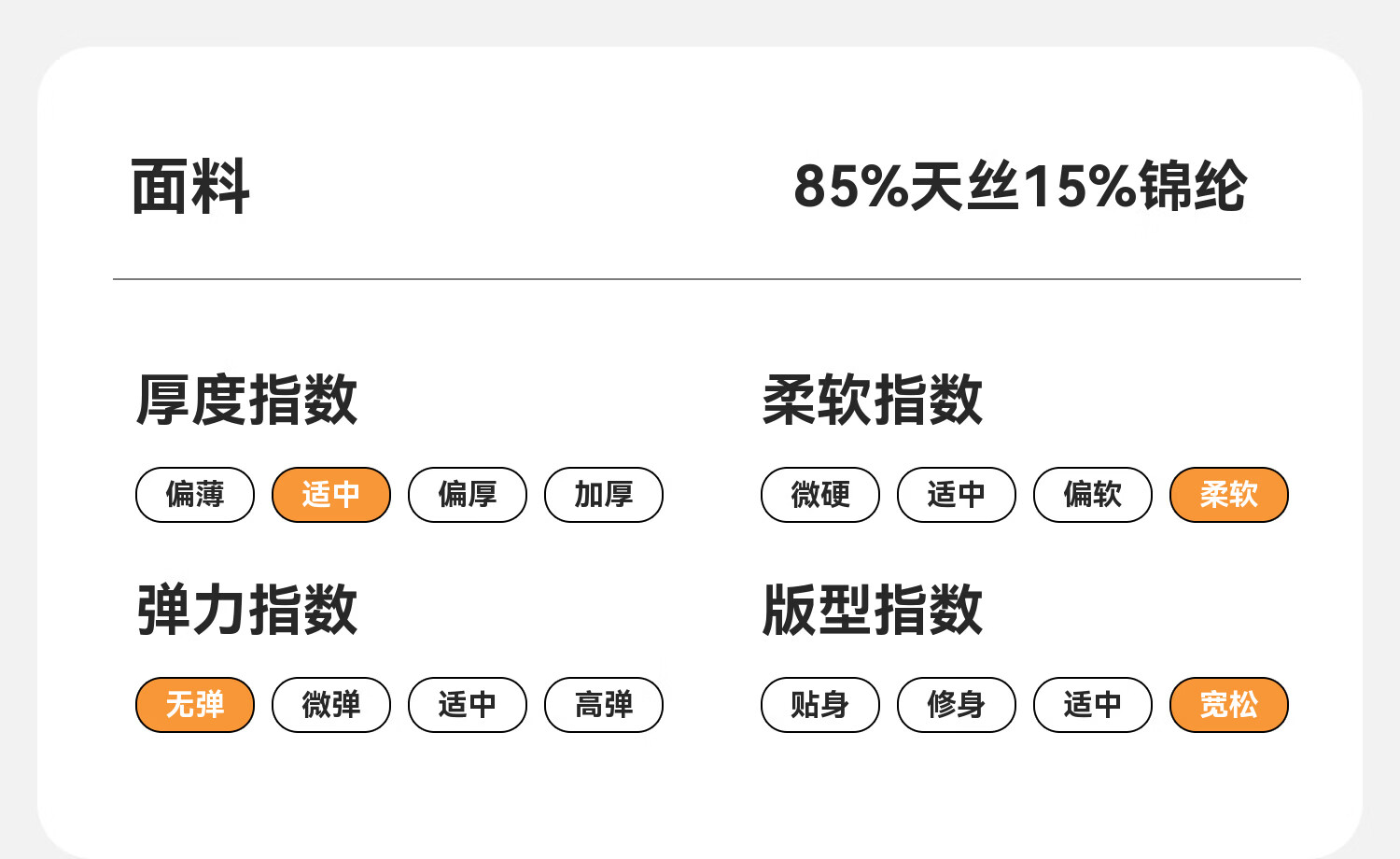Click the highlighted 无弹 elasticity option
This screenshot has height=859, width=1400.
(x=195, y=705)
